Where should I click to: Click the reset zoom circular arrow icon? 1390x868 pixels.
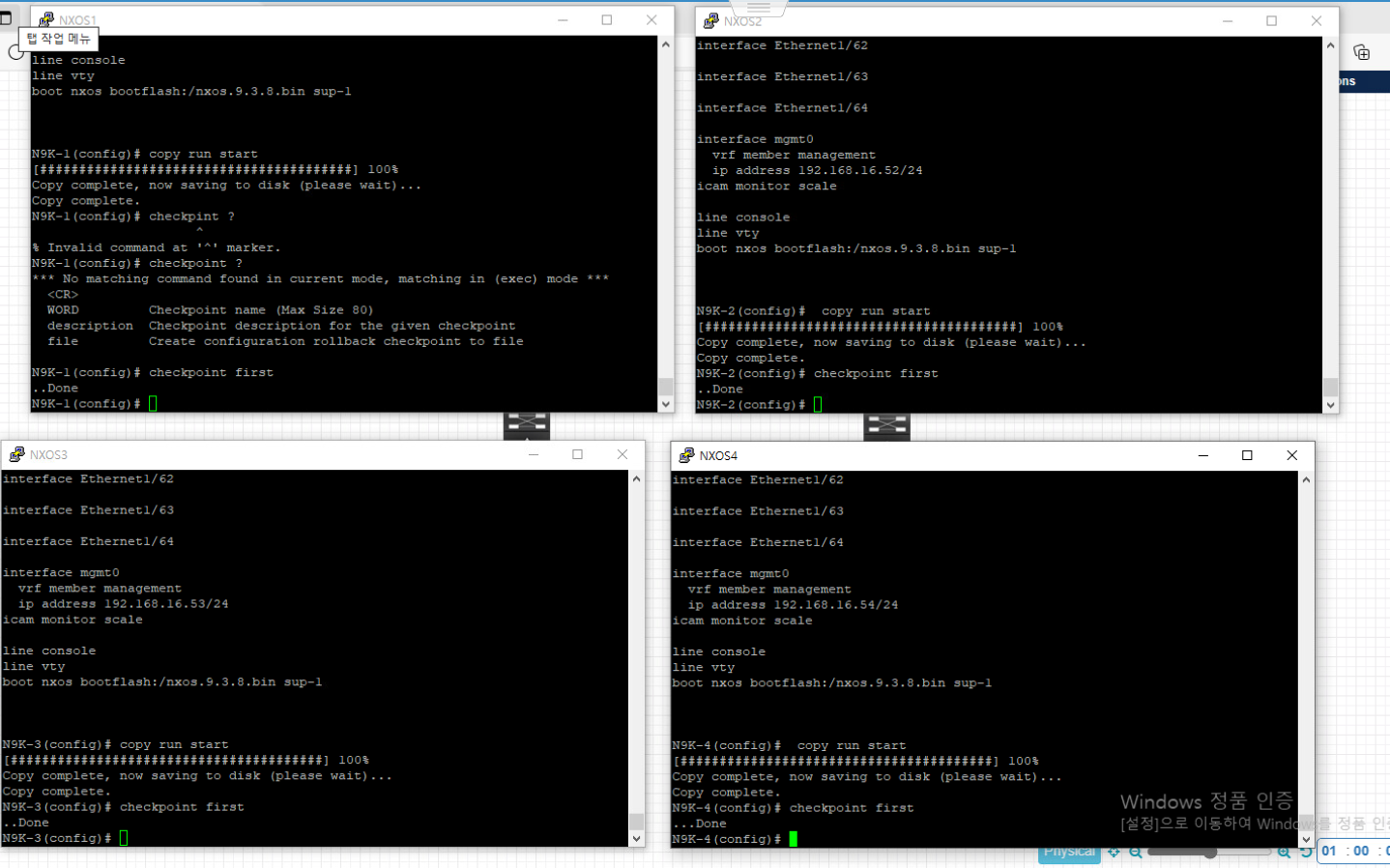pos(1306,852)
